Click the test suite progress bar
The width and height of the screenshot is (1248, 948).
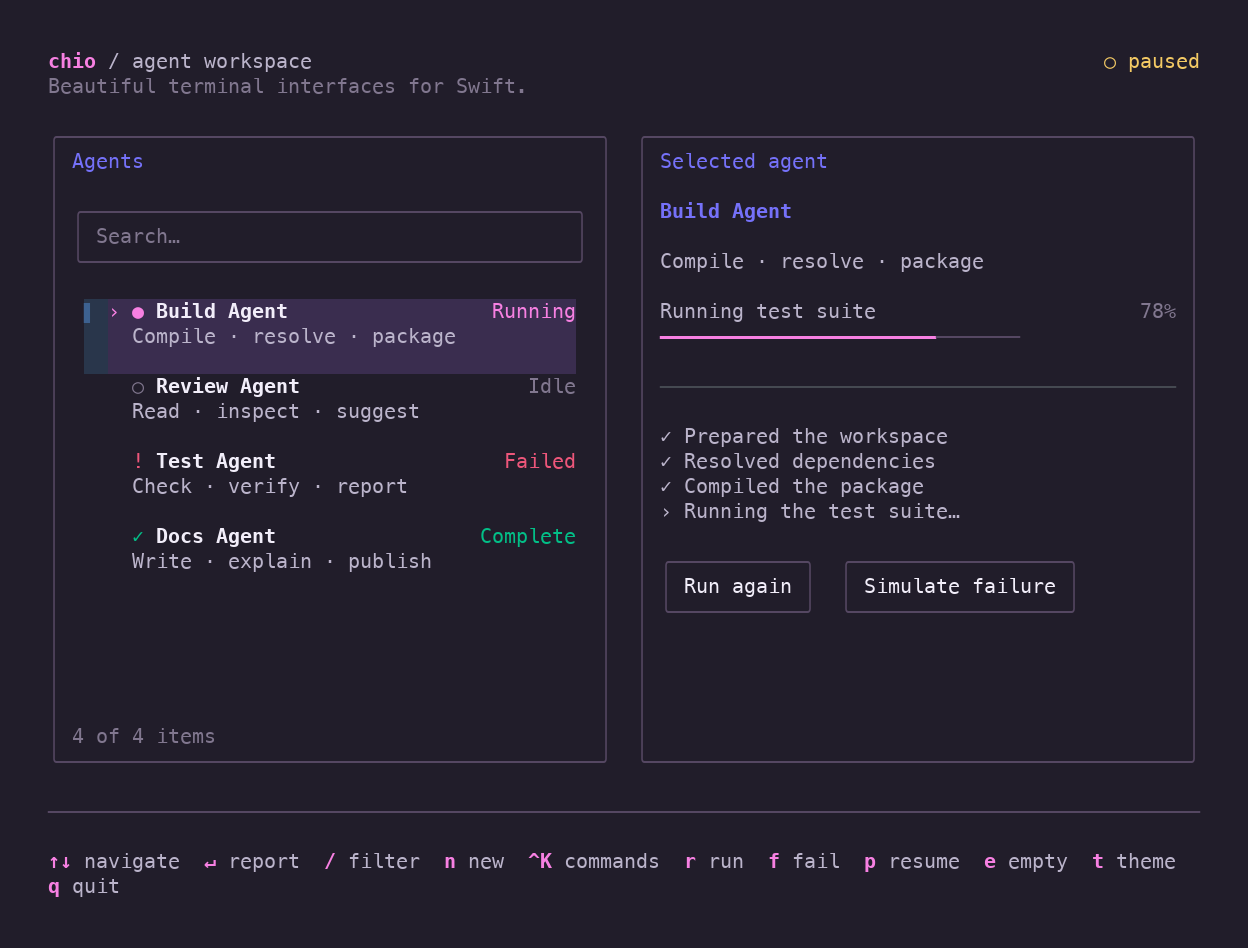tap(840, 338)
